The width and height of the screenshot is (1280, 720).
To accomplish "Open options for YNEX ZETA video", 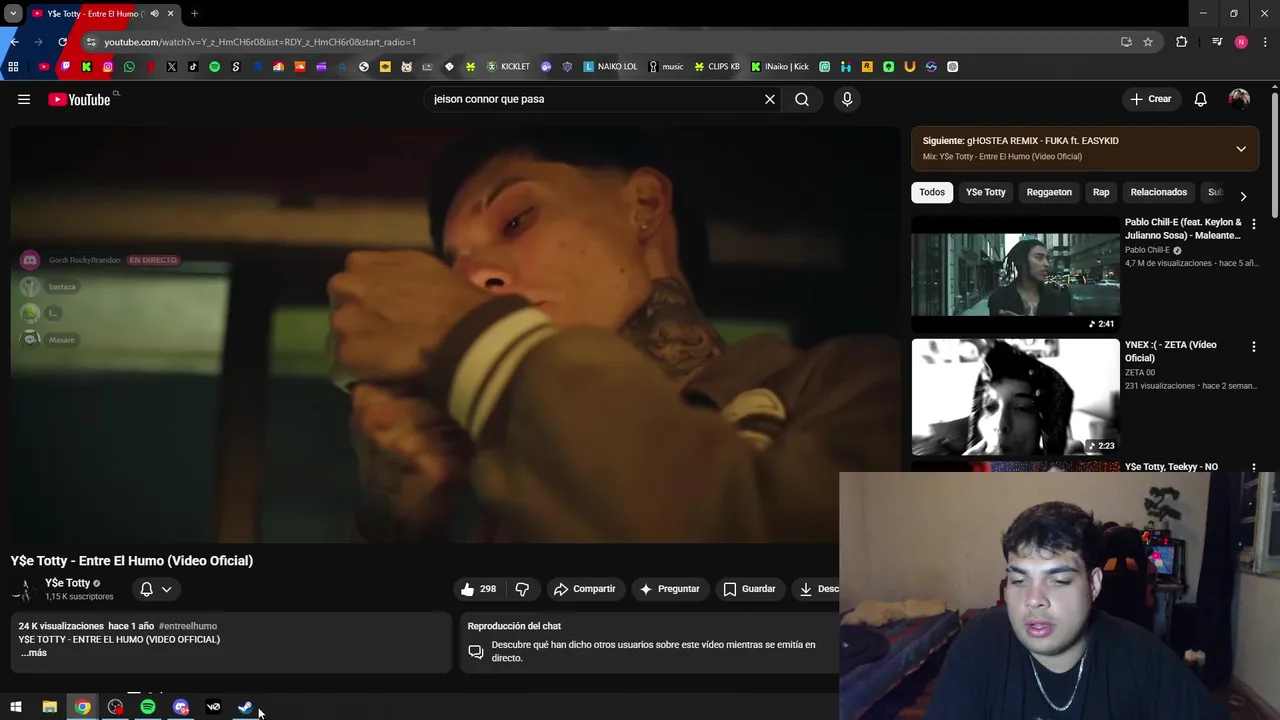I will [x=1253, y=346].
